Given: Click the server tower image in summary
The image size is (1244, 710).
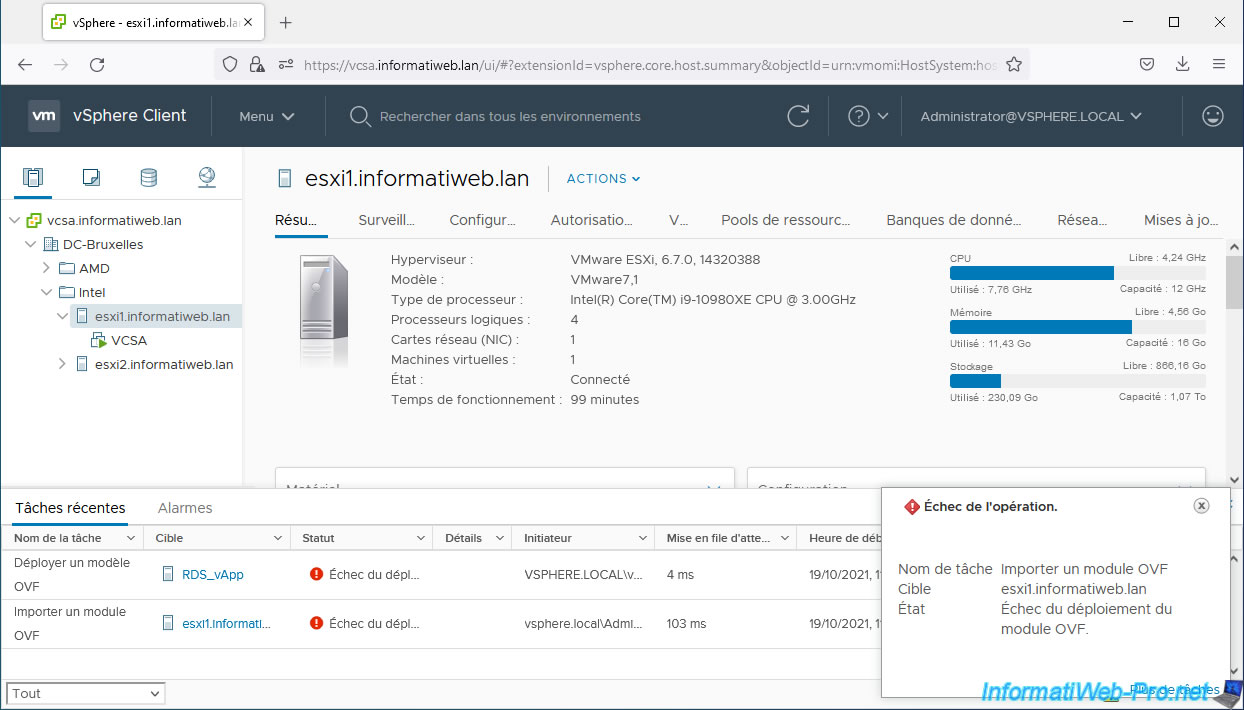Looking at the screenshot, I should [x=324, y=297].
